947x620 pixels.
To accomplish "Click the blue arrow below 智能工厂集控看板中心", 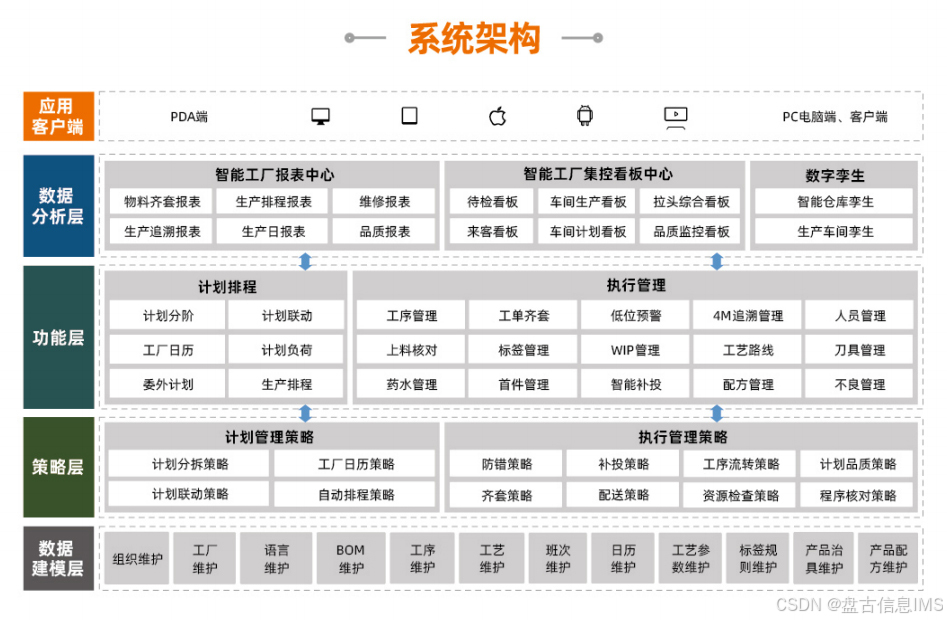I will coord(716,261).
